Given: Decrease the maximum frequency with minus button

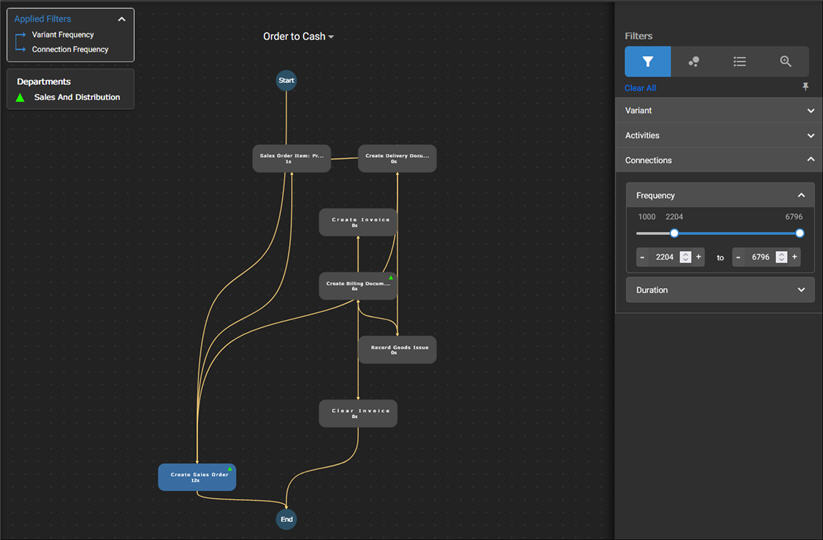Looking at the screenshot, I should tap(739, 257).
